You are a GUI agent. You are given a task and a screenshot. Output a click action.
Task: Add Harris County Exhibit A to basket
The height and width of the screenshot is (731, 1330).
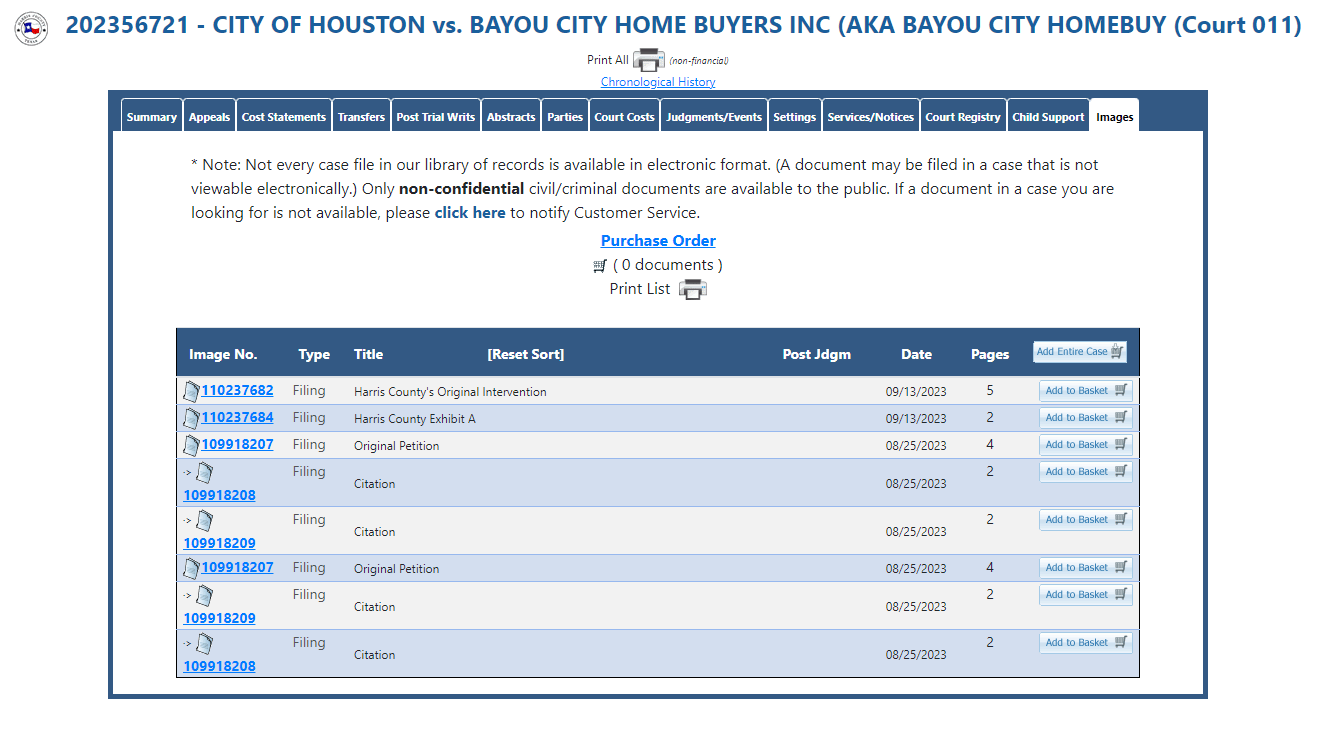pos(1086,418)
